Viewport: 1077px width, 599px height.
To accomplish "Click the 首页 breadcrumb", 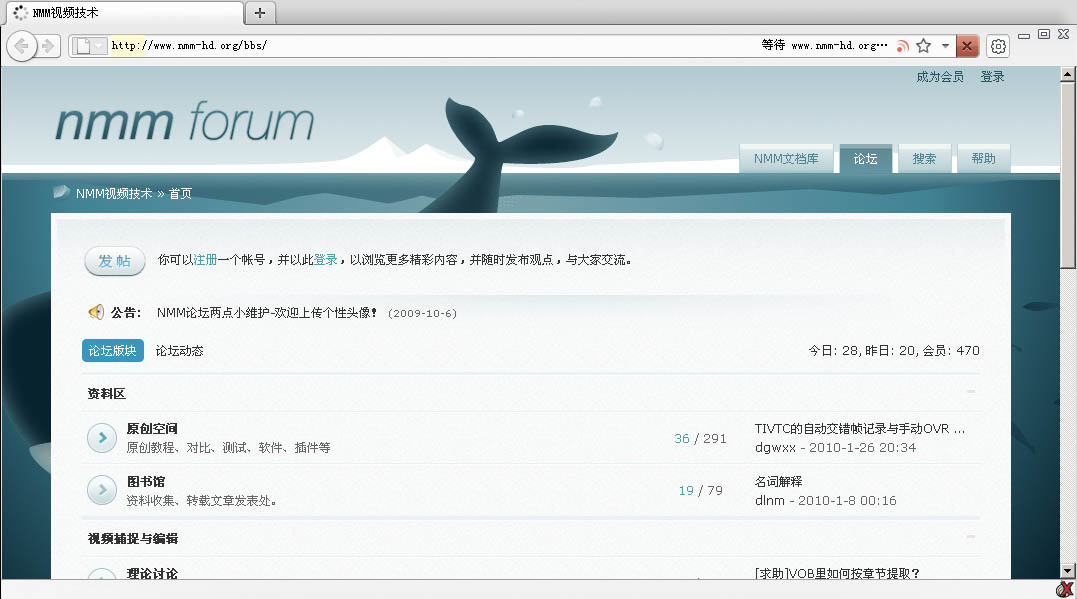I will (x=181, y=194).
